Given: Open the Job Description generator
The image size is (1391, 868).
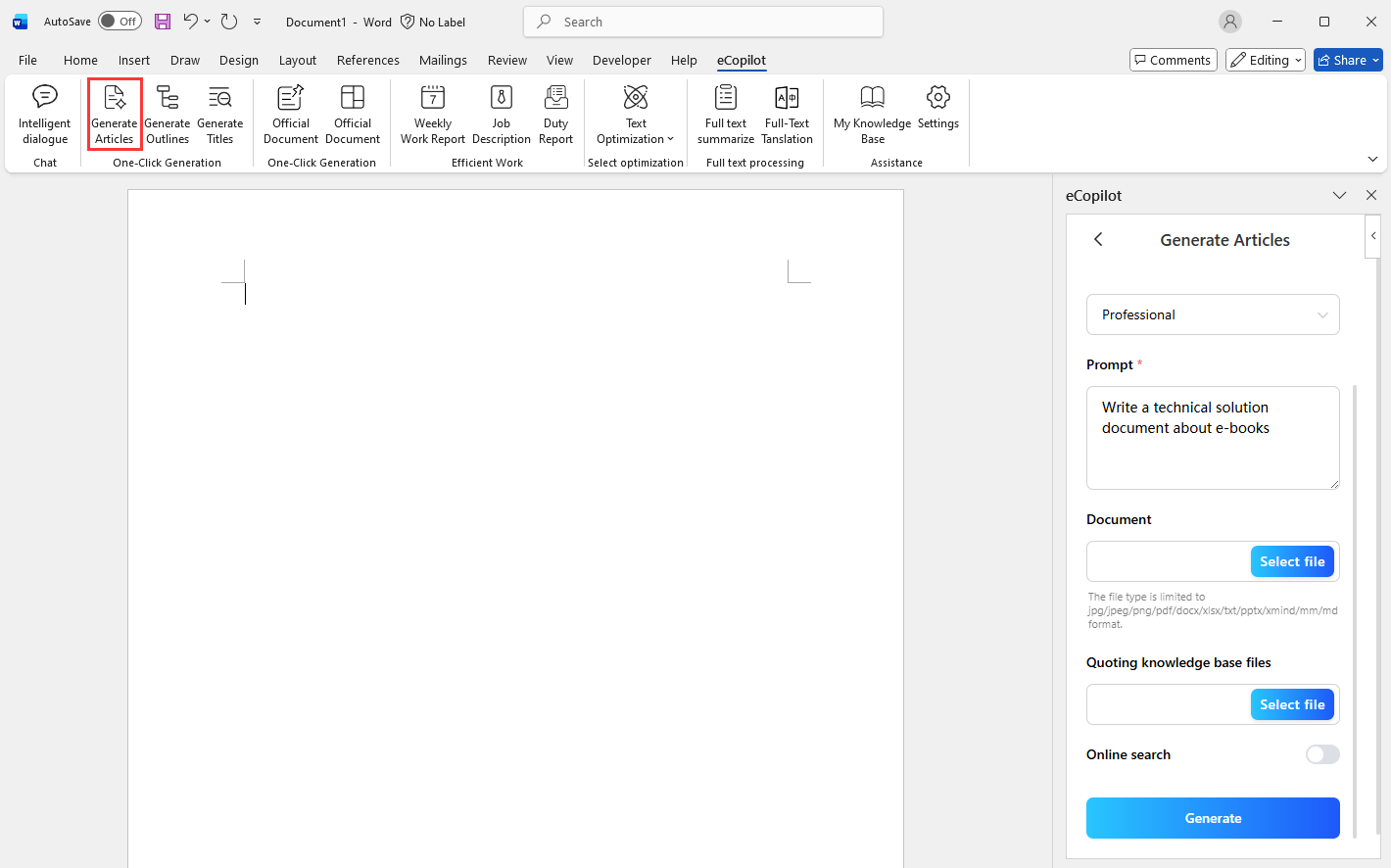Looking at the screenshot, I should coord(501,113).
